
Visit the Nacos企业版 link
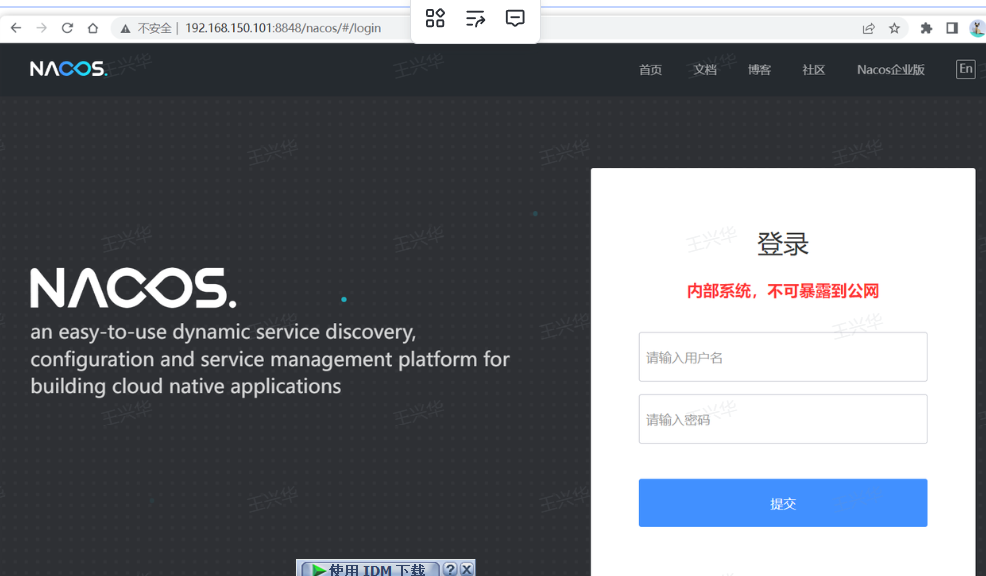(x=890, y=70)
